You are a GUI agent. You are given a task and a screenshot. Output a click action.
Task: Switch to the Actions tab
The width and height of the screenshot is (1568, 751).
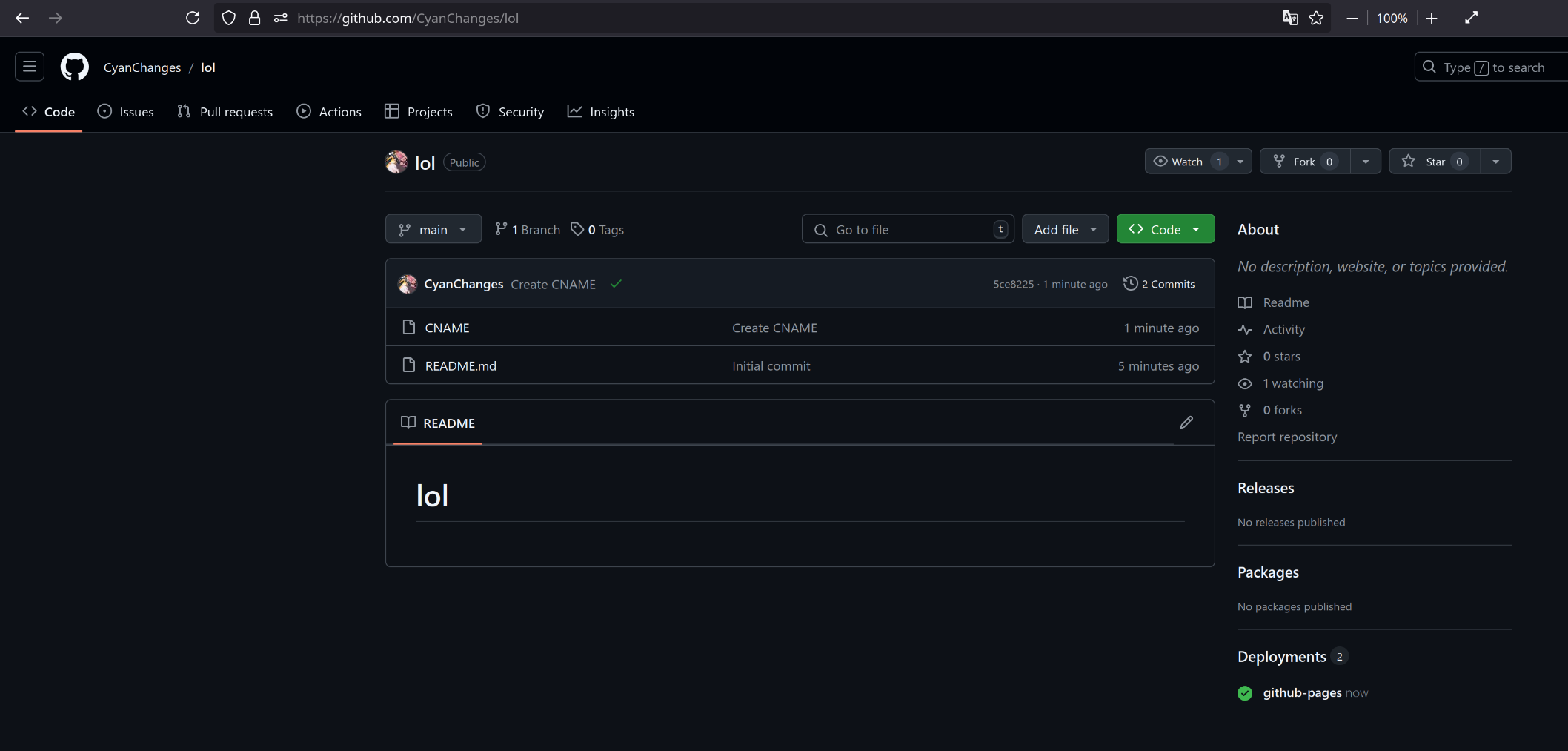pyautogui.click(x=329, y=112)
